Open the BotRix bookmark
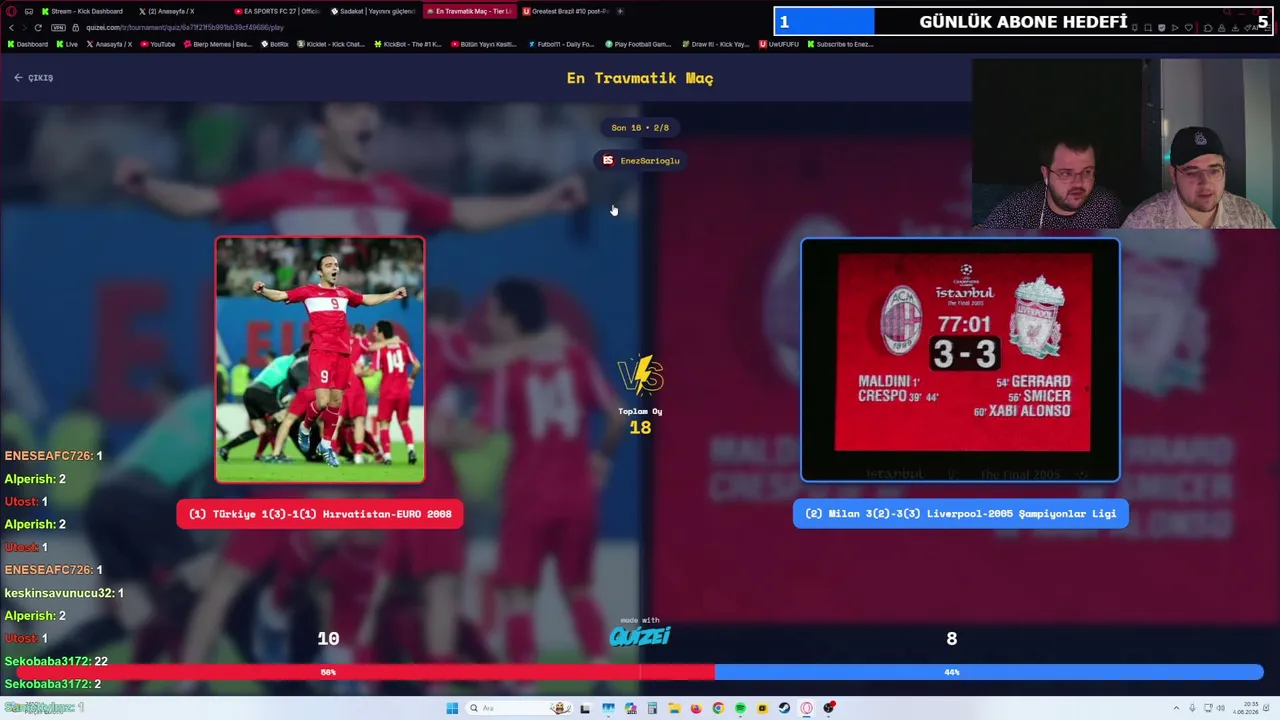Image resolution: width=1280 pixels, height=720 pixels. pyautogui.click(x=275, y=44)
